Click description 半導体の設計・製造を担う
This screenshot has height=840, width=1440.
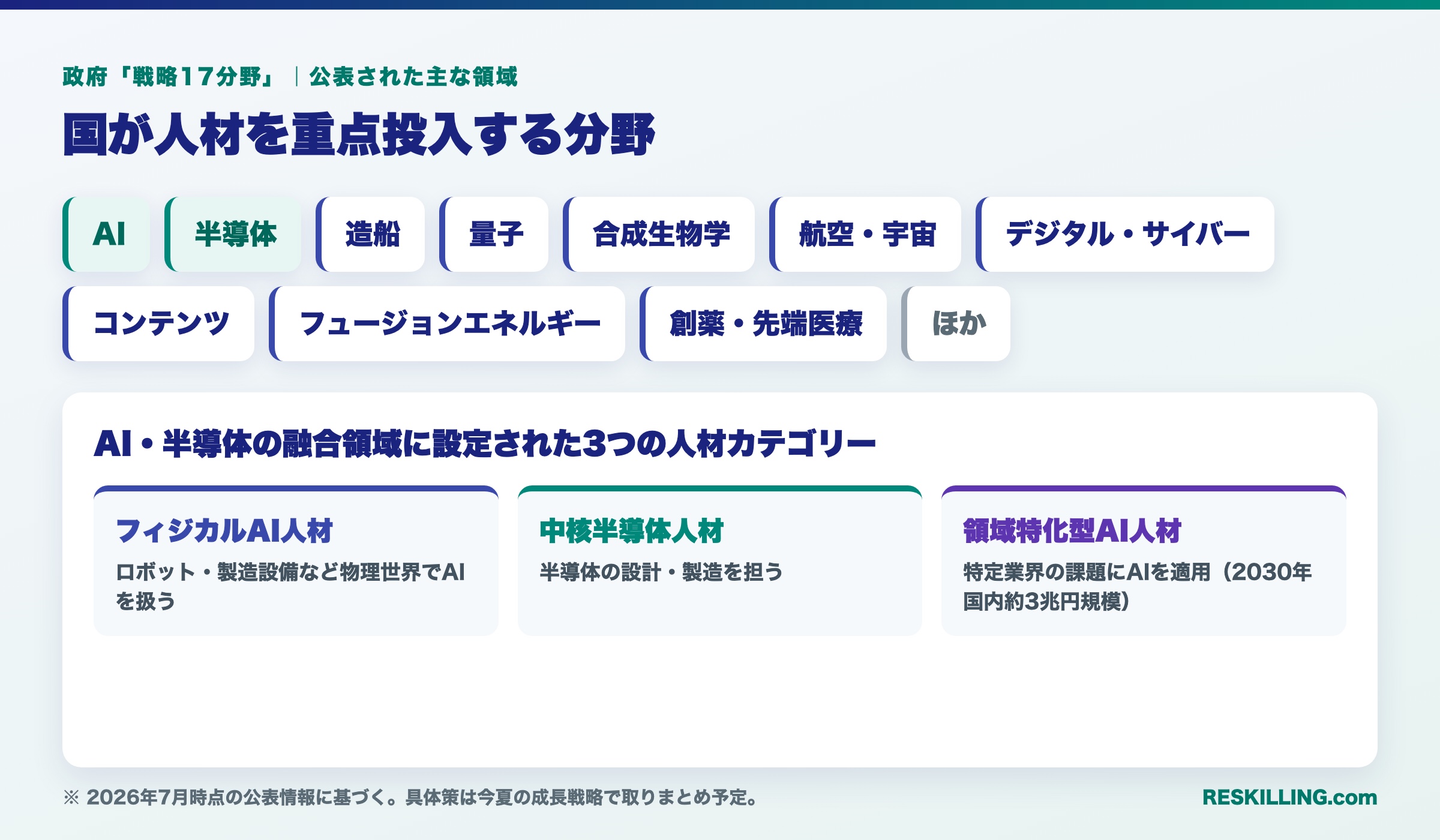(661, 572)
